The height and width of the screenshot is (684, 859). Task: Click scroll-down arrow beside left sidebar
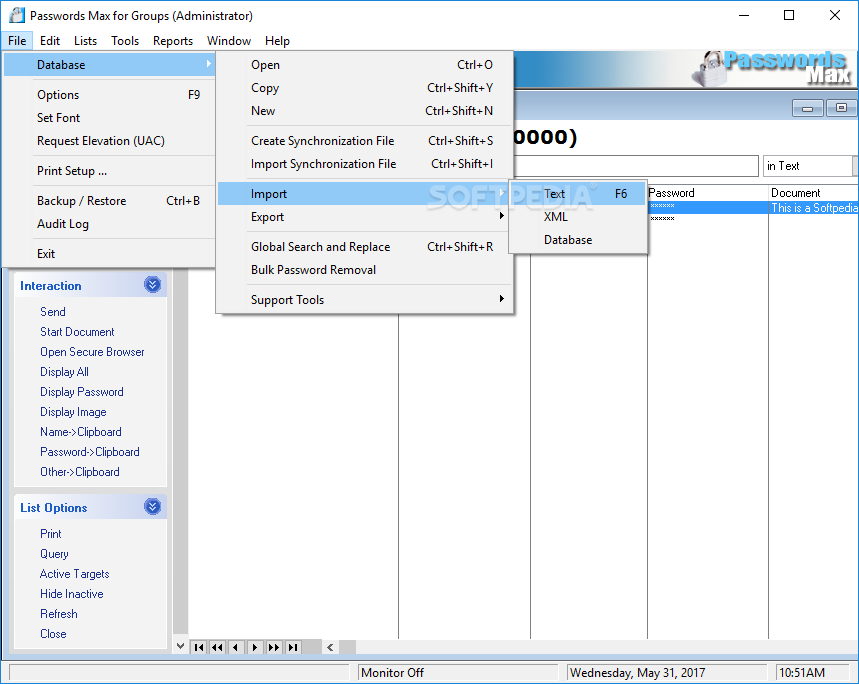tap(180, 646)
